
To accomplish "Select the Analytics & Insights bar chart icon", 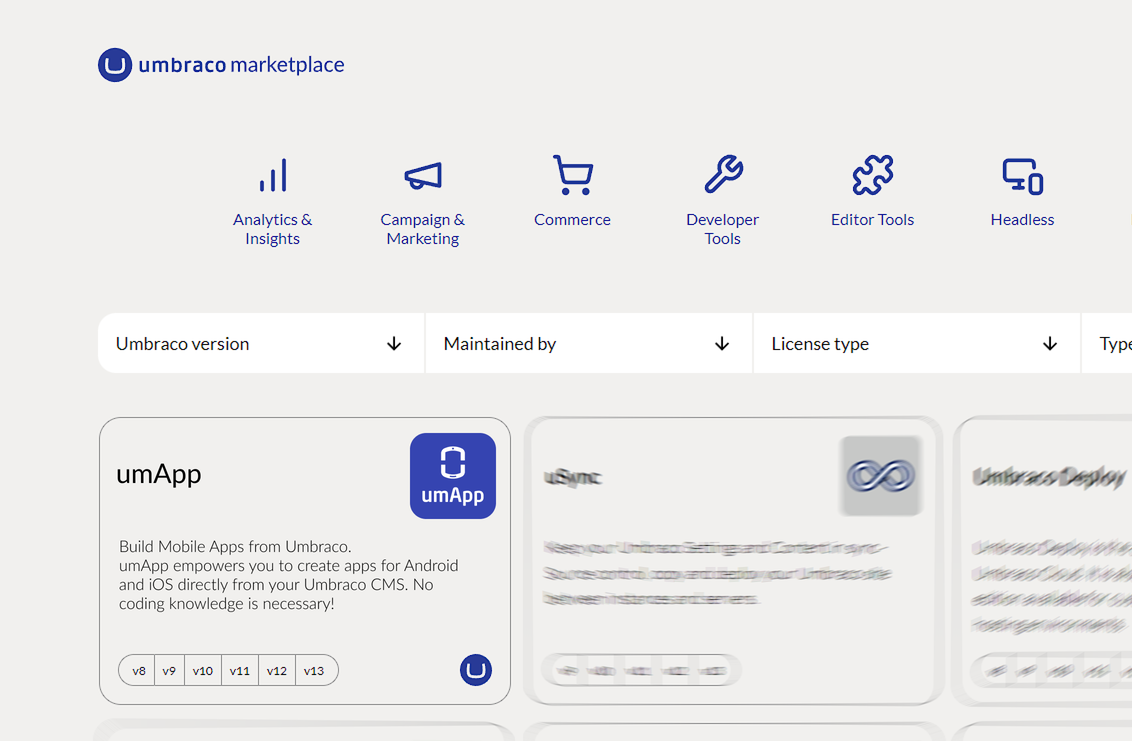I will click(273, 176).
